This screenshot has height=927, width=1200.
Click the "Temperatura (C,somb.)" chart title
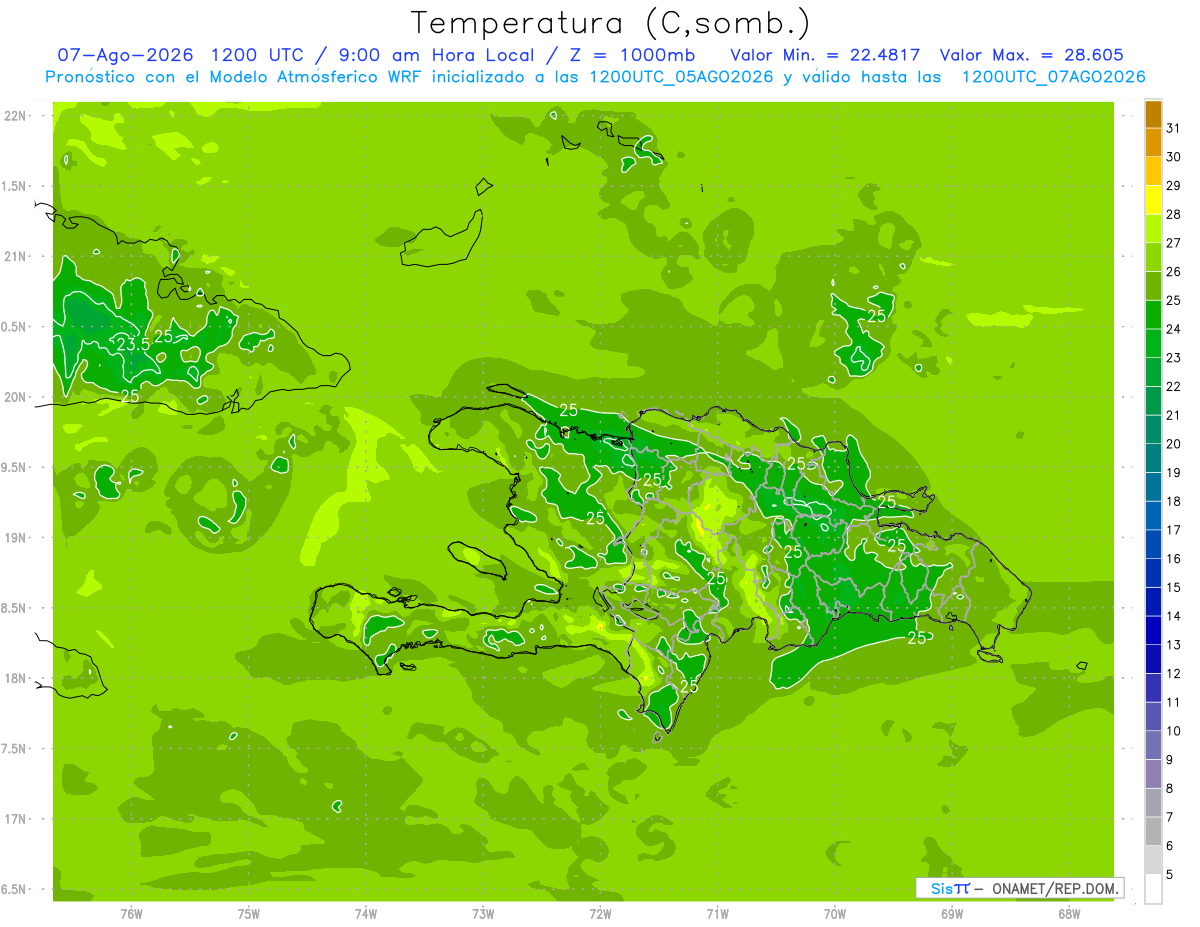pos(609,22)
